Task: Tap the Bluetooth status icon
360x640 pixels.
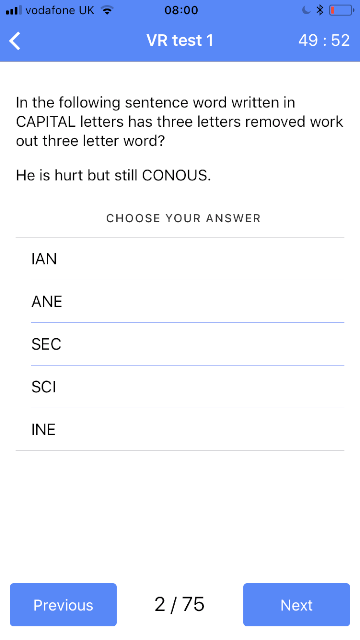Action: pyautogui.click(x=320, y=10)
